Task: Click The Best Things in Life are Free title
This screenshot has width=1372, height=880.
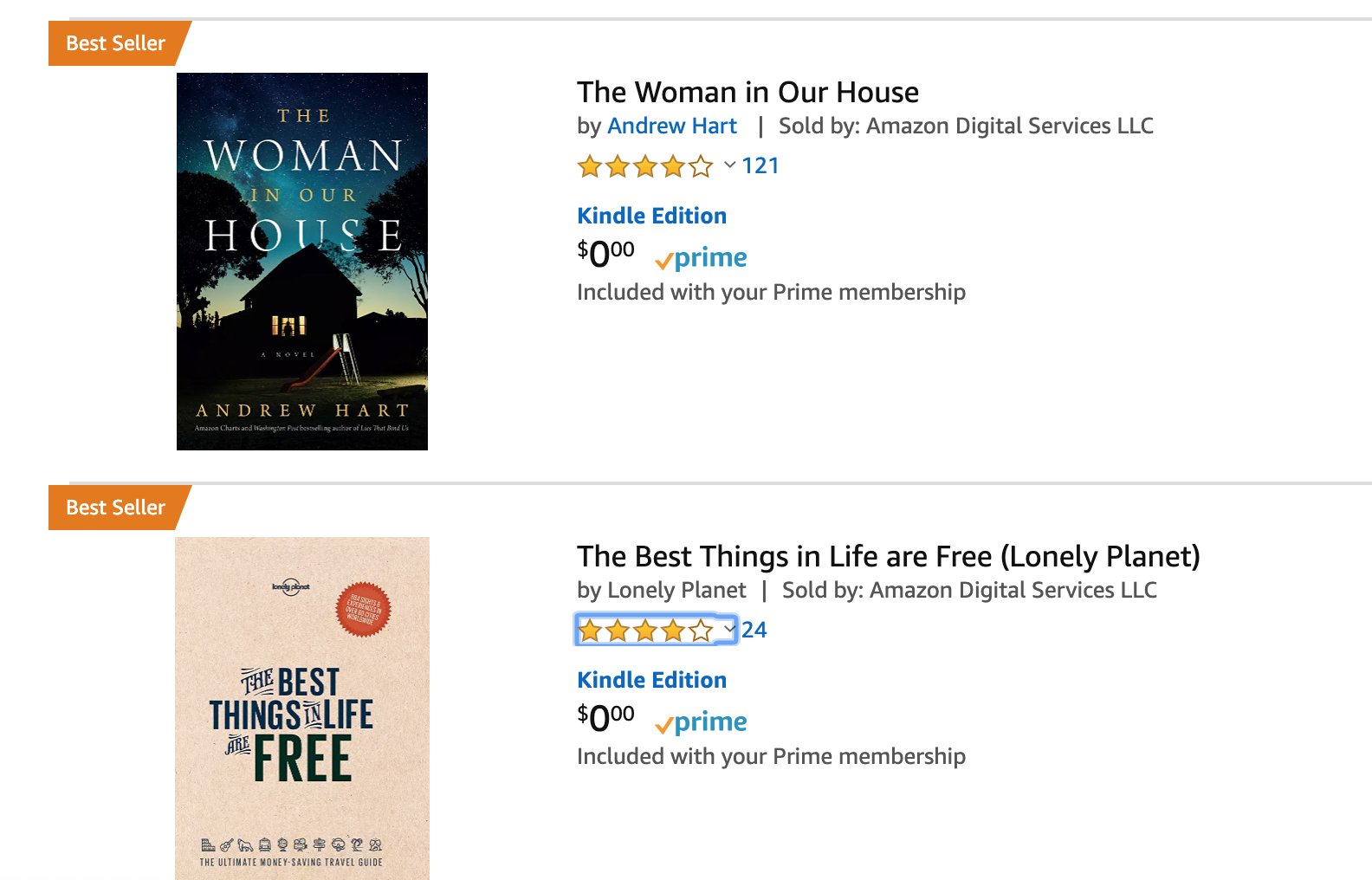Action: point(889,557)
